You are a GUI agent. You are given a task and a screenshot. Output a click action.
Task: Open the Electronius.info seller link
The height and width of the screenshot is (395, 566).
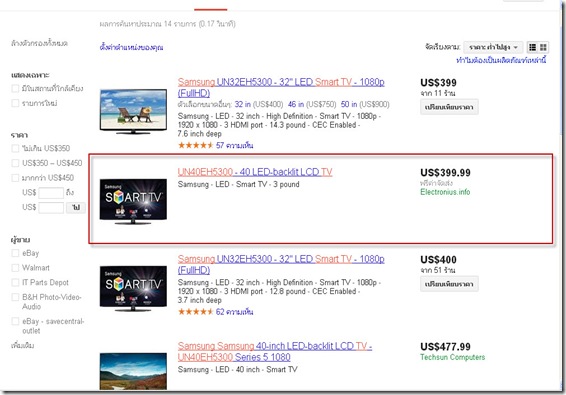(445, 192)
